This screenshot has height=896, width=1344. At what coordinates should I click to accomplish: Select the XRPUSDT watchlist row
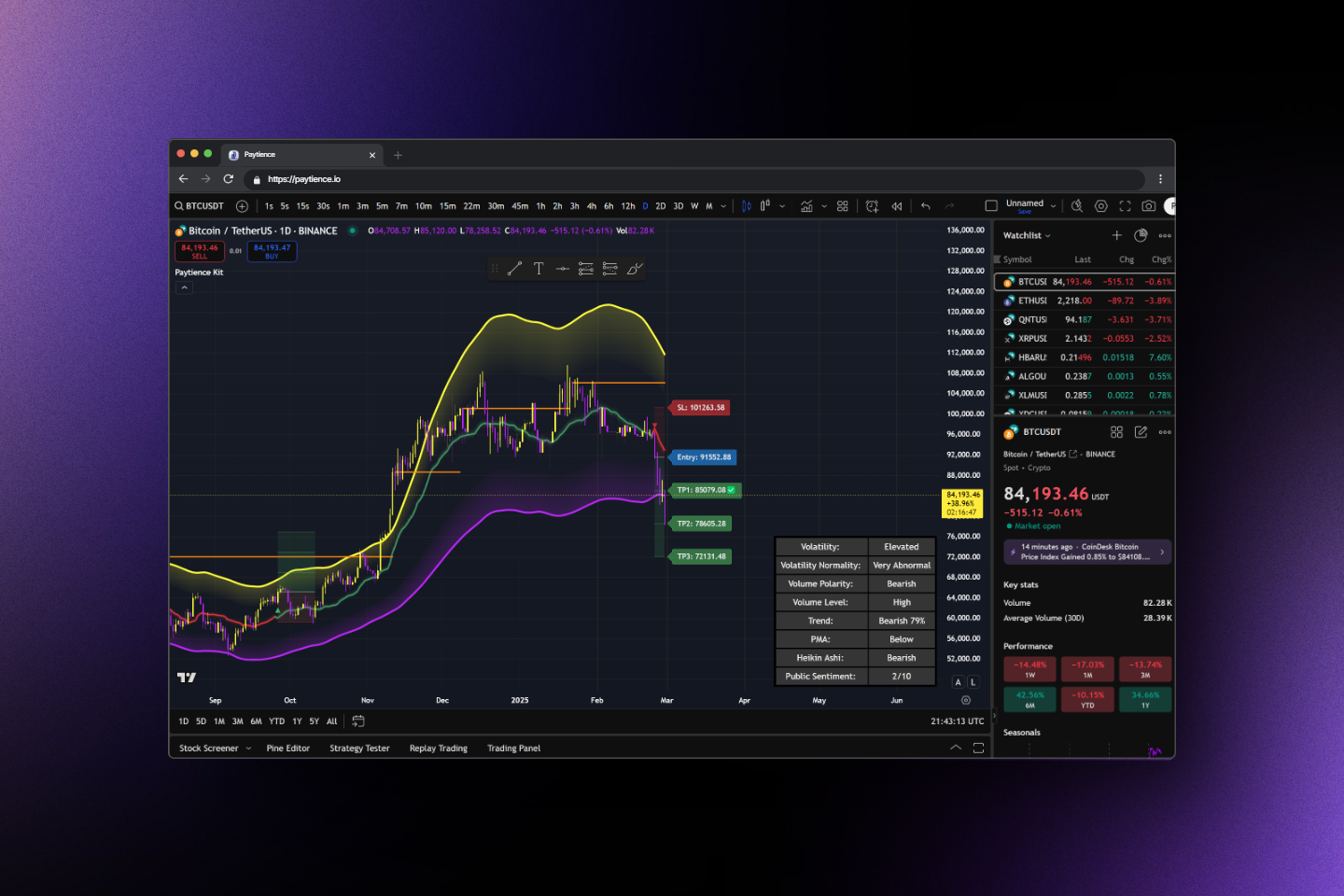(1085, 339)
